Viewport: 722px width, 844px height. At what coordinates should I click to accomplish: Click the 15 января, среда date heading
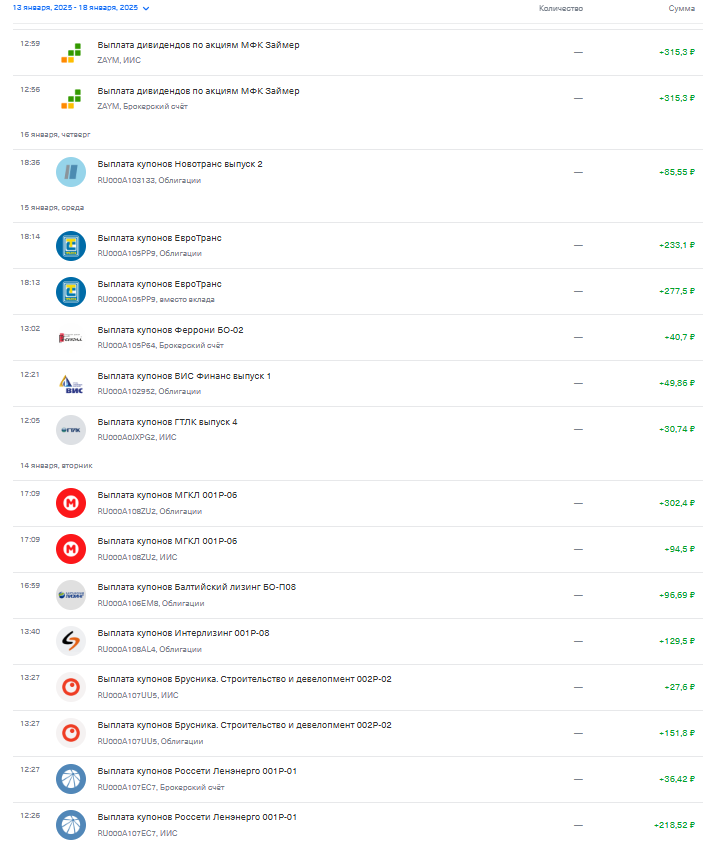pyautogui.click(x=52, y=208)
